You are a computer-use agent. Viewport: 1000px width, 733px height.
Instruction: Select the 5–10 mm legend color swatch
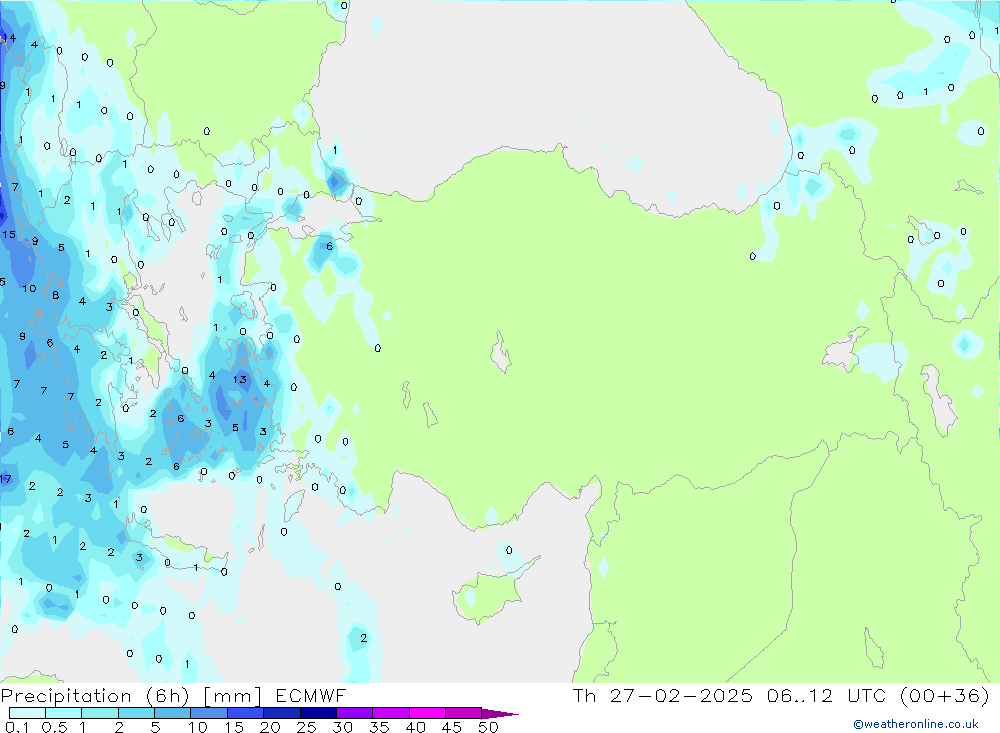click(173, 713)
